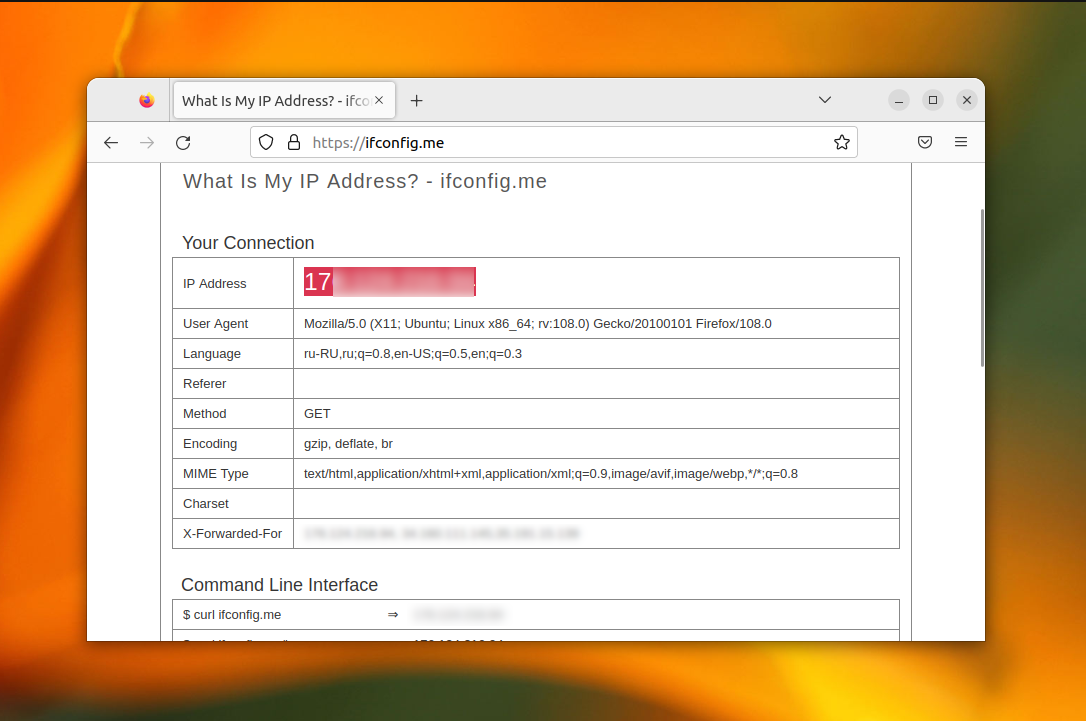Select the What Is My IP Address tab
This screenshot has width=1086, height=721.
(x=276, y=101)
